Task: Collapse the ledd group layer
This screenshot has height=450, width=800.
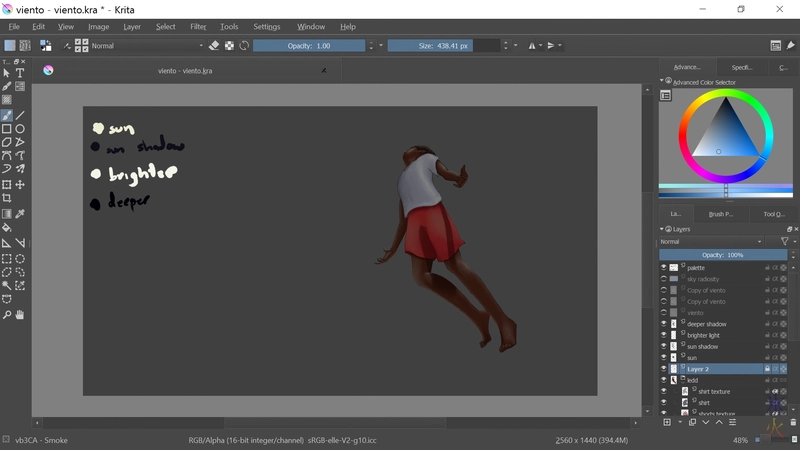Action: point(682,380)
